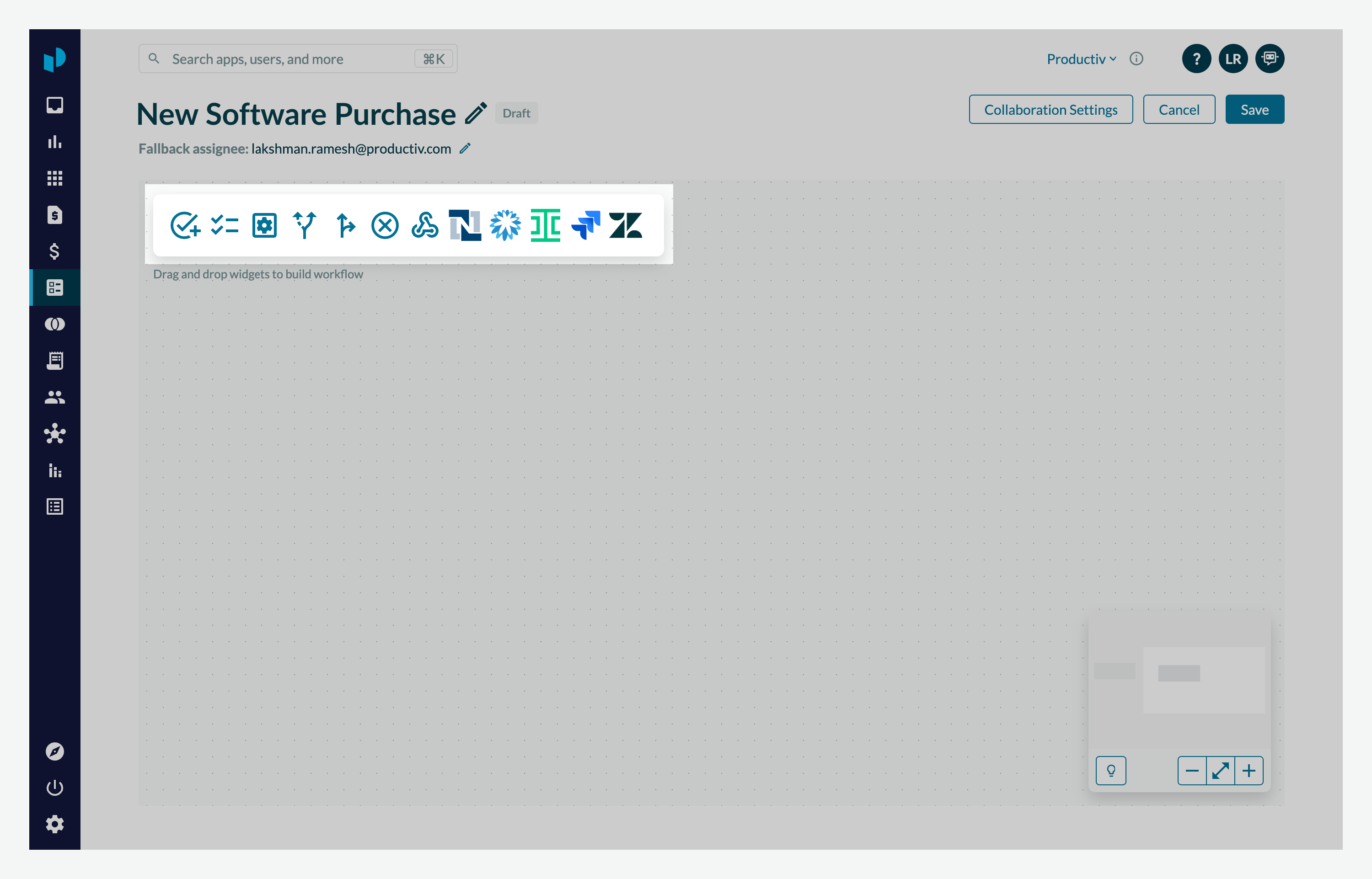The width and height of the screenshot is (1372, 879).
Task: Zoom out canvas with minus button
Action: click(x=1192, y=771)
